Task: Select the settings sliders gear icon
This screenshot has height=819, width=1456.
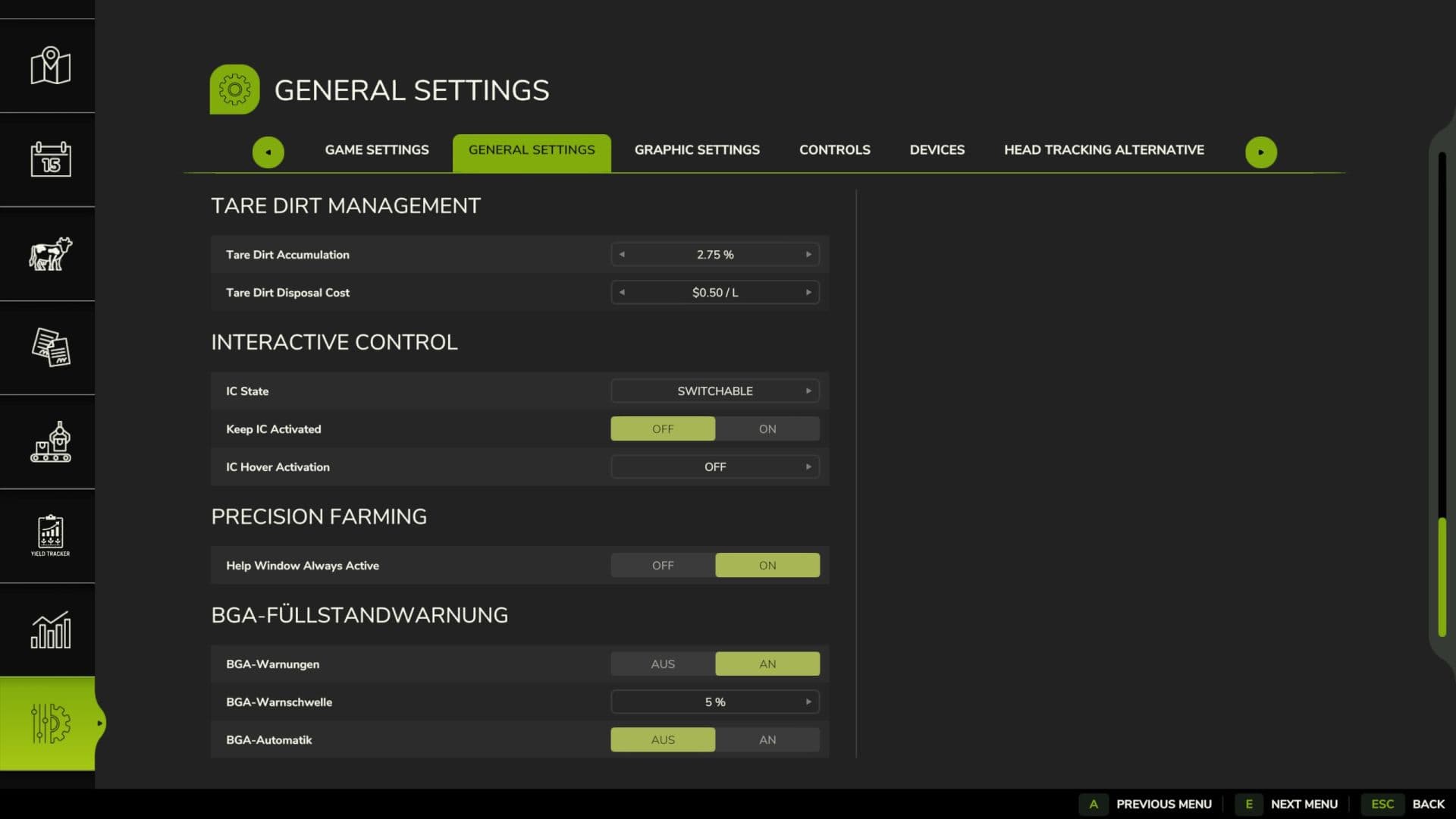Action: 50,723
